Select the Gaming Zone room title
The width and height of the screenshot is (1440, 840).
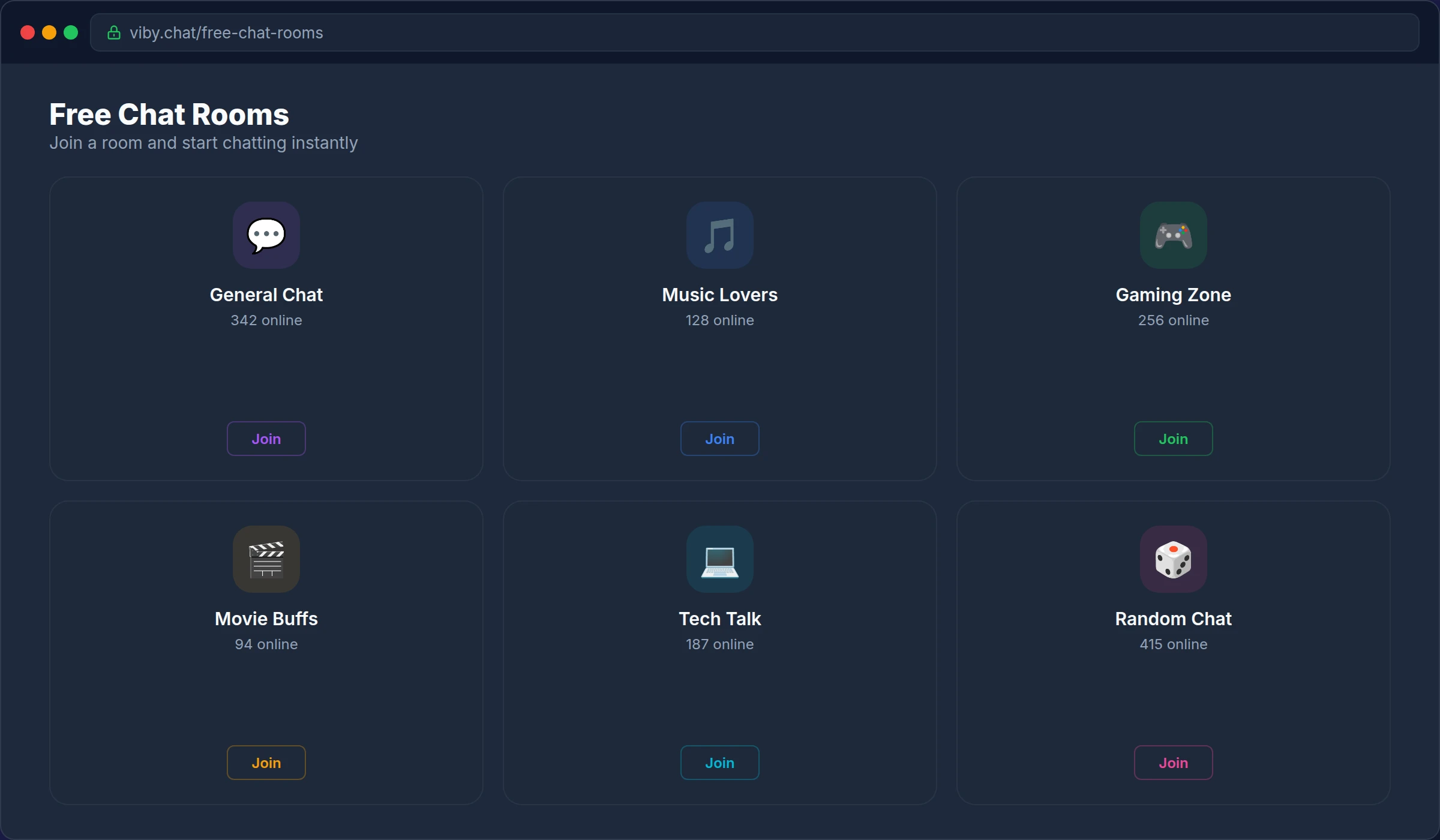tap(1173, 295)
